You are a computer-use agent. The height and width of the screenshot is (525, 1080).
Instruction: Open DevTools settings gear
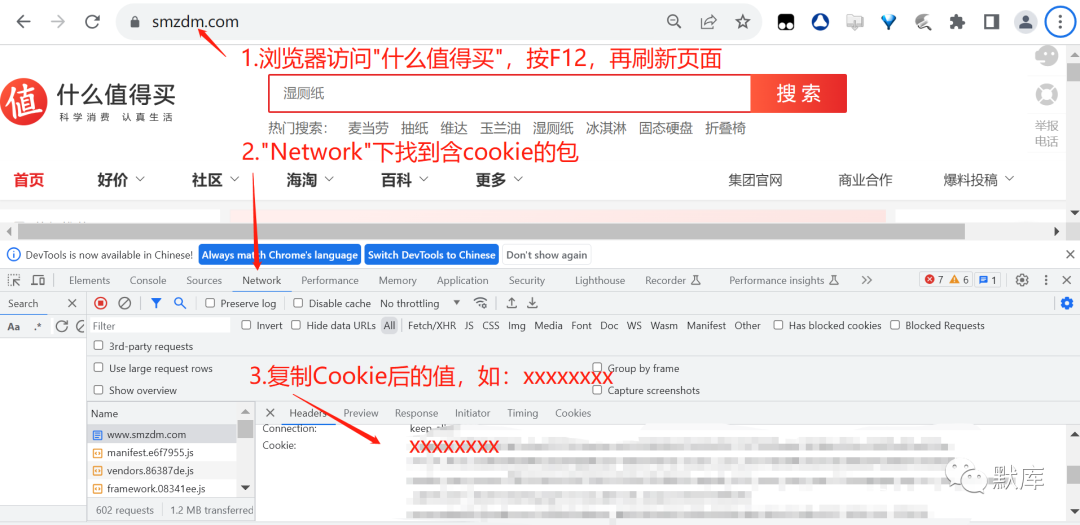pyautogui.click(x=1022, y=280)
